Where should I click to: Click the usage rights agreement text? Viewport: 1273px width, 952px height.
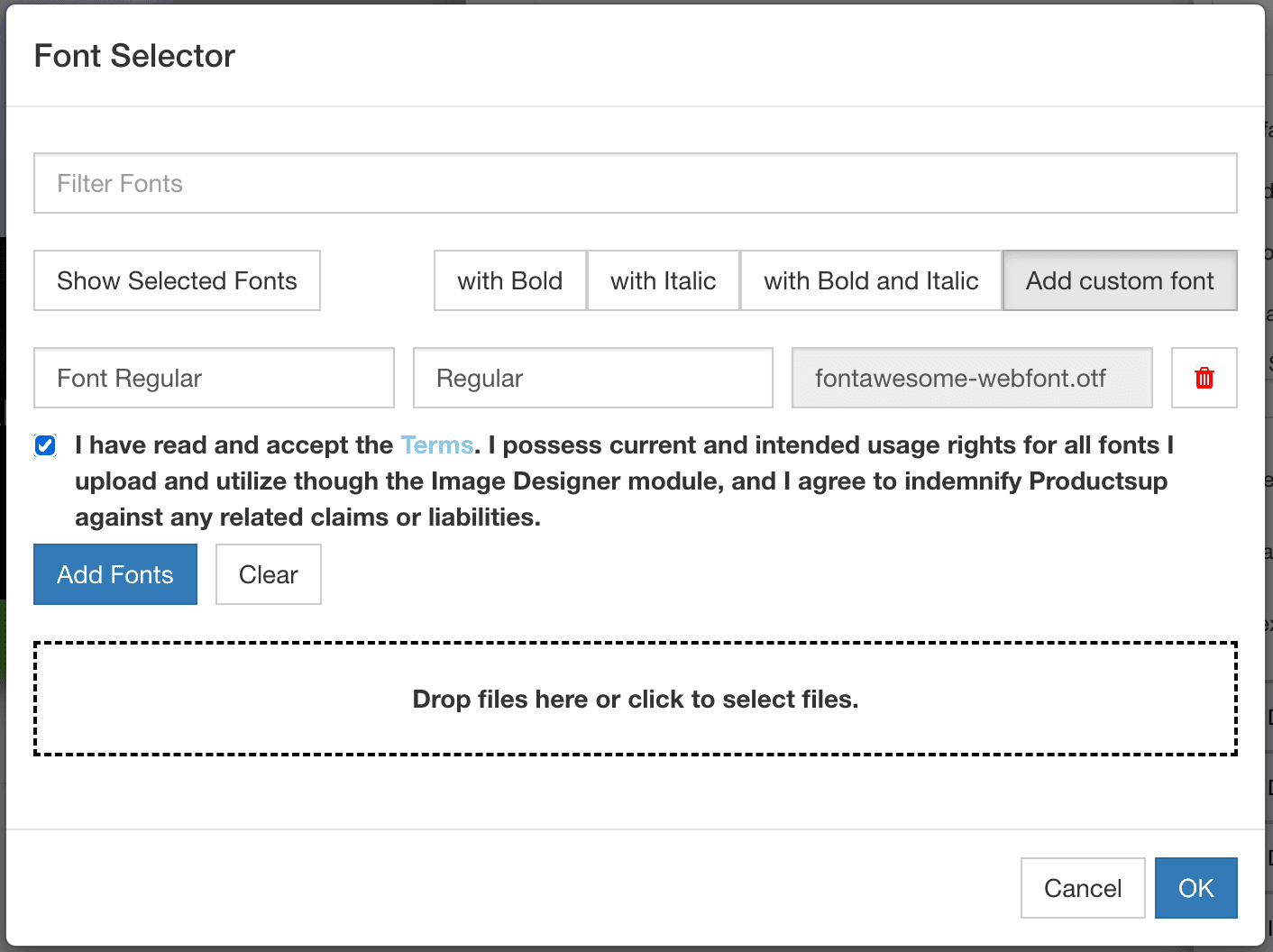coord(622,481)
